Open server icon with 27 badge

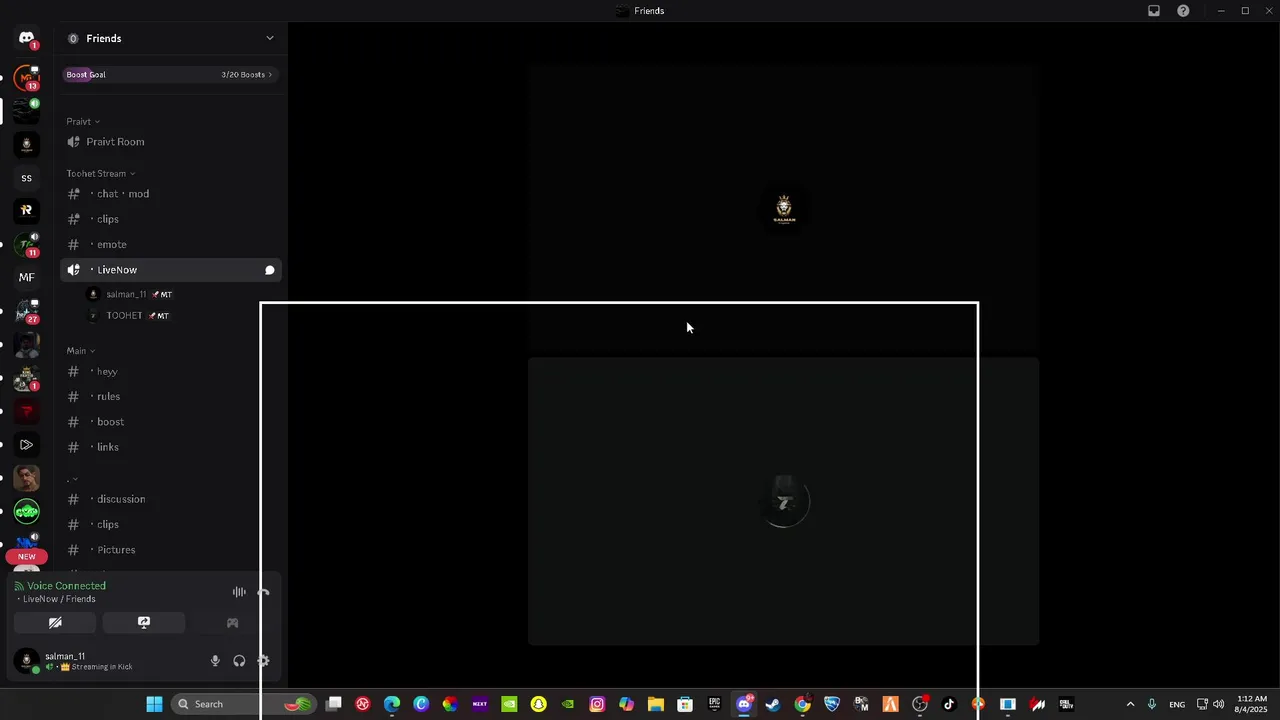click(x=27, y=311)
